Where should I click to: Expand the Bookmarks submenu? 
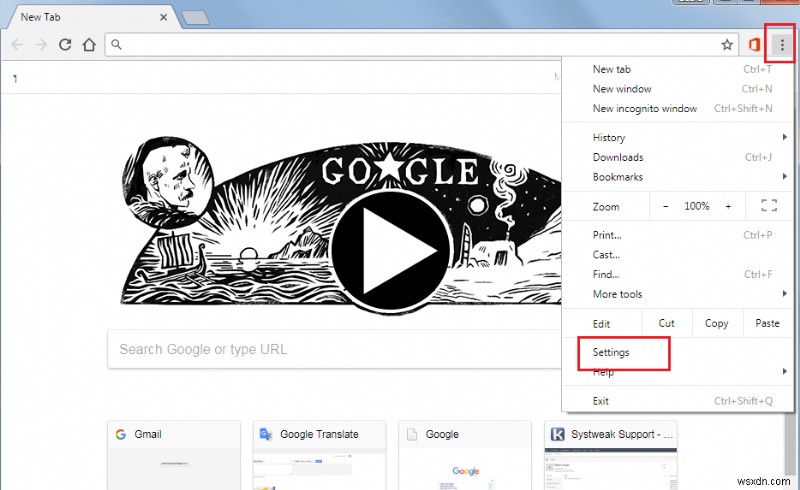coord(678,177)
